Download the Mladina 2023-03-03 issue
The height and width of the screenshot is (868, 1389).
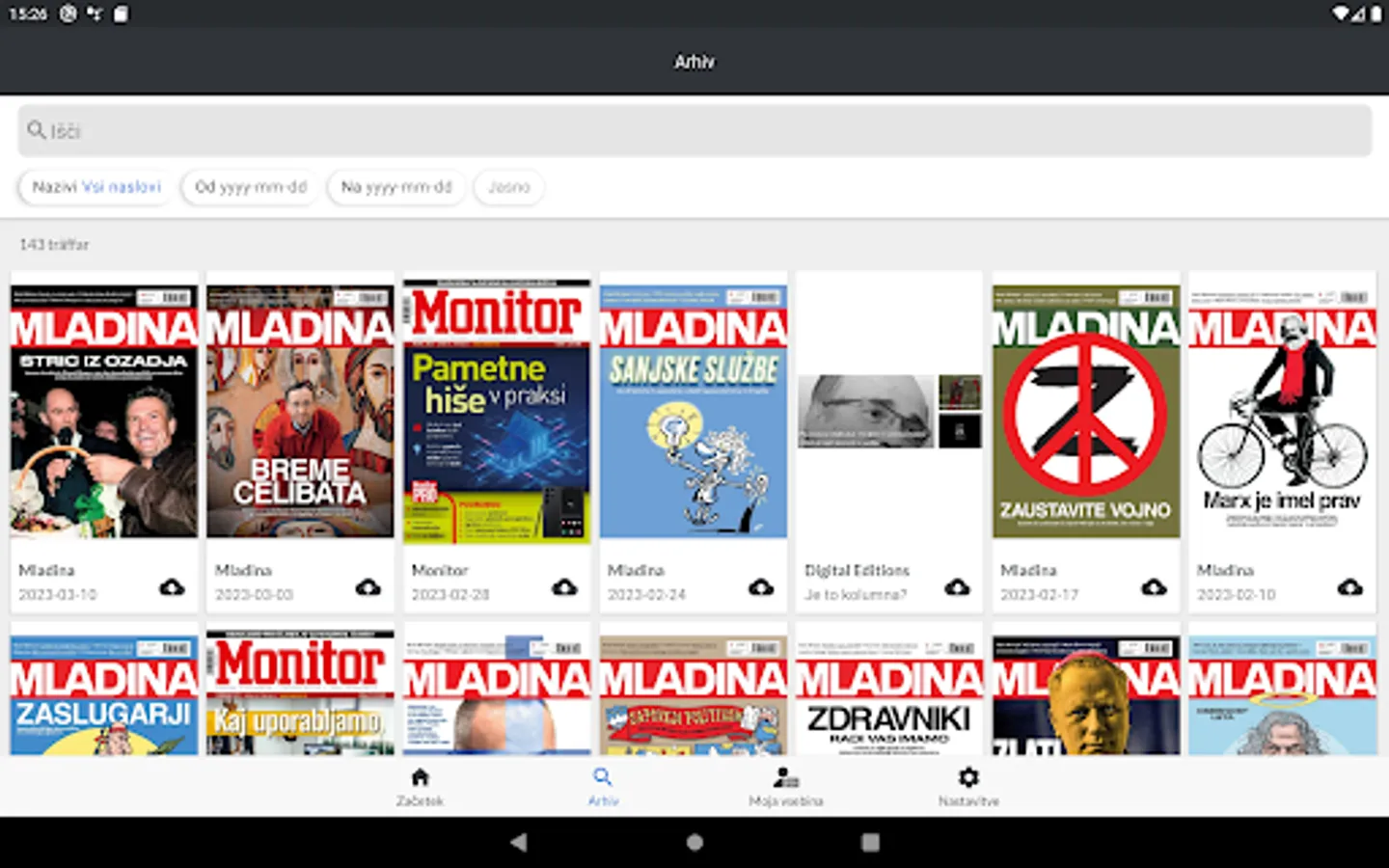pos(368,586)
